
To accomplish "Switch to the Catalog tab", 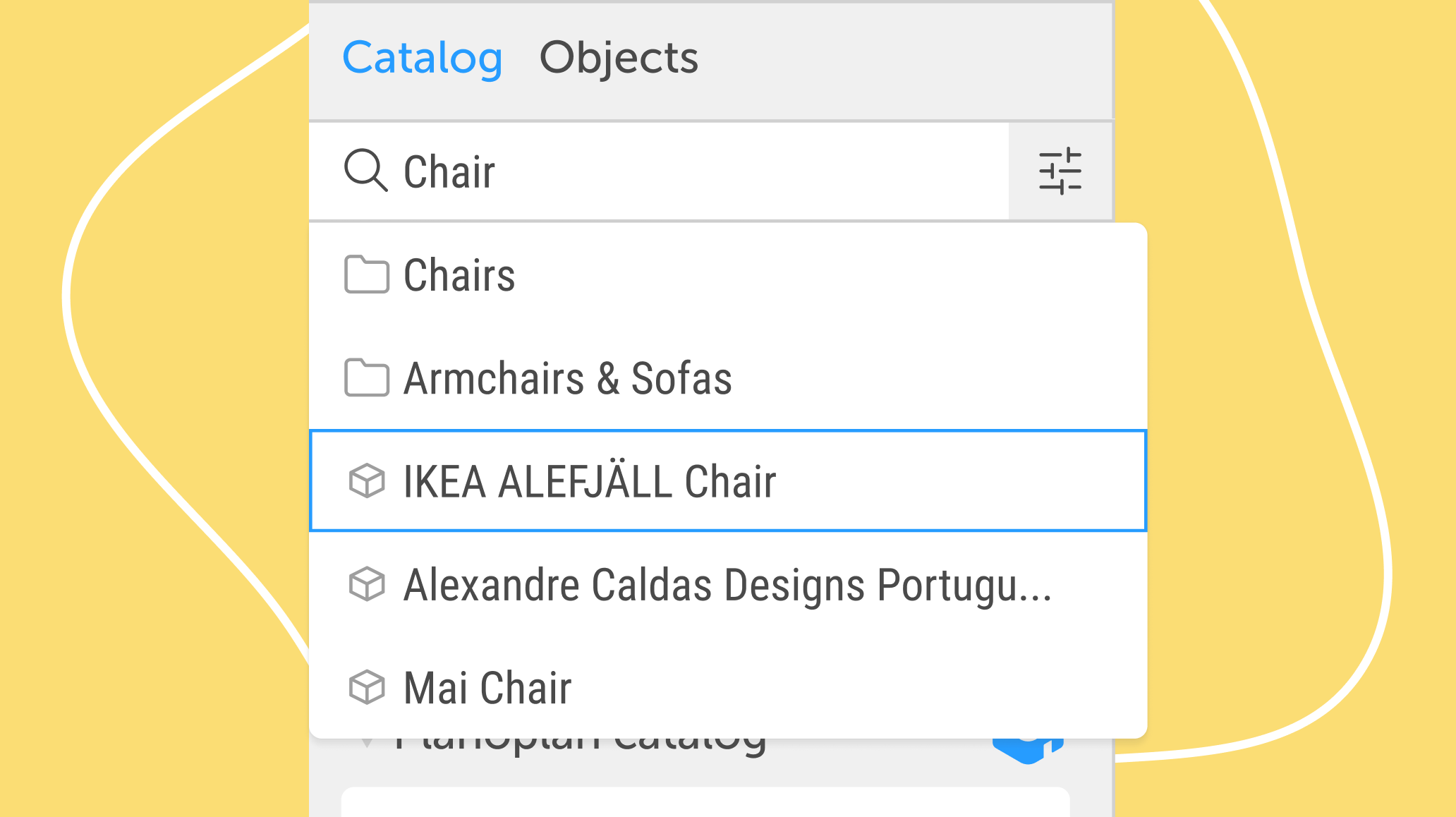I will 423,58.
